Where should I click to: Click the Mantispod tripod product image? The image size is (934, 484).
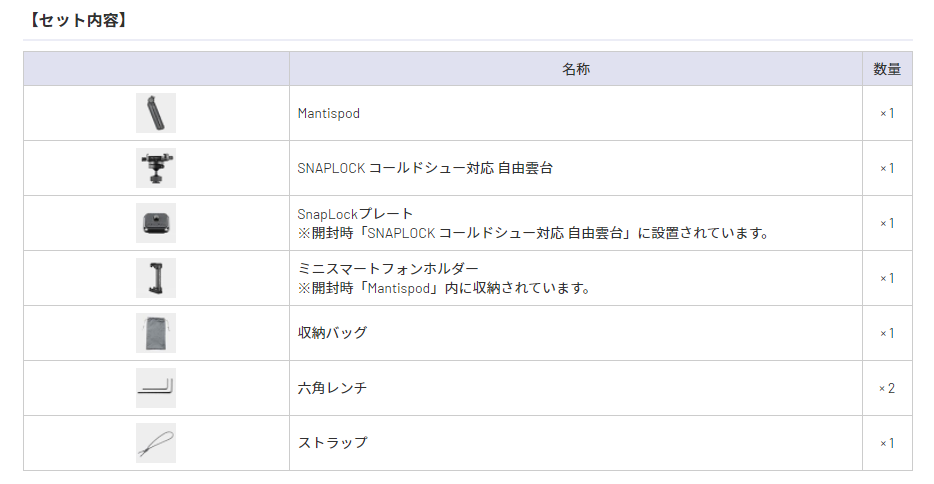coord(156,113)
